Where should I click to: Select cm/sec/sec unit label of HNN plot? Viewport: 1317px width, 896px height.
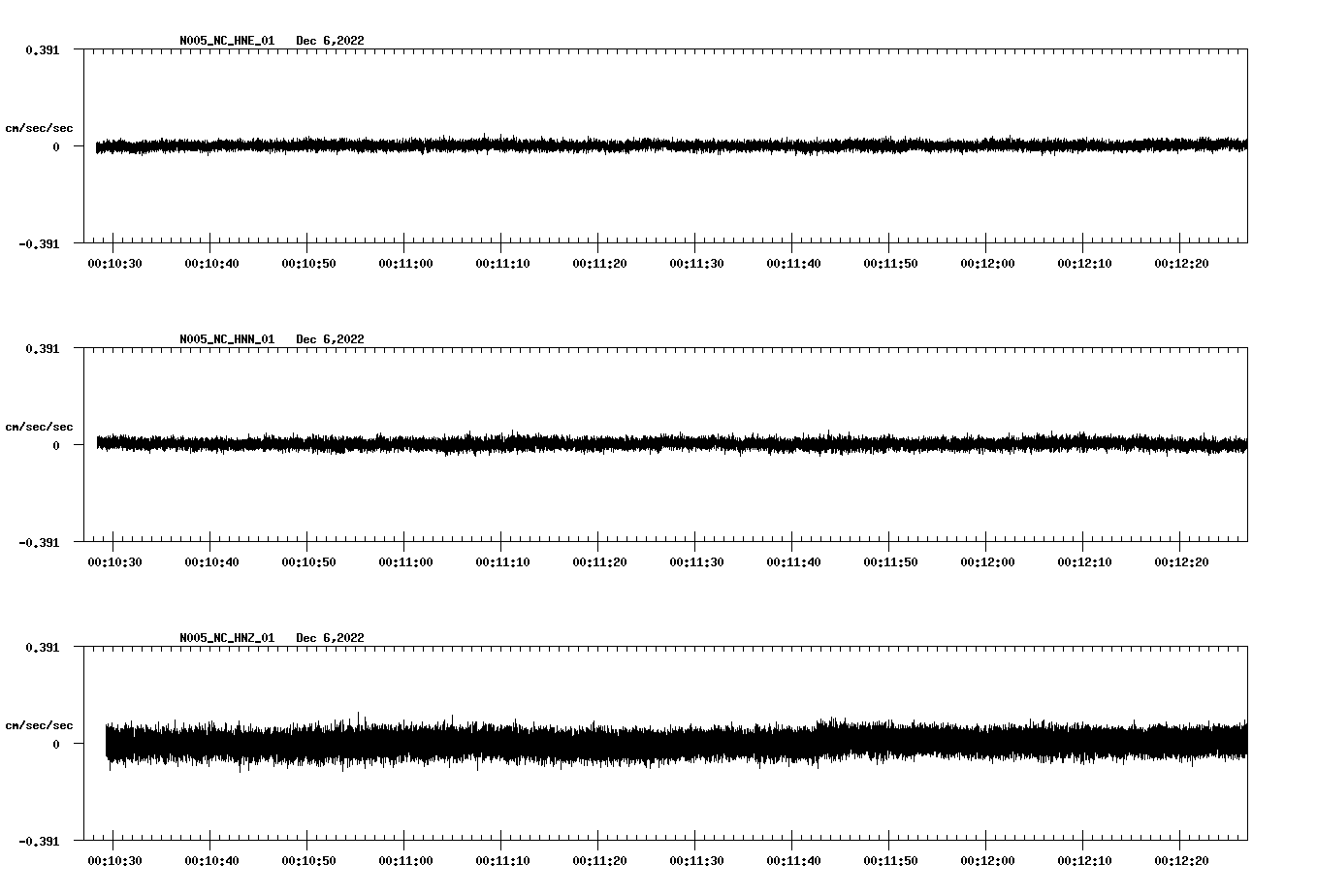tap(39, 427)
